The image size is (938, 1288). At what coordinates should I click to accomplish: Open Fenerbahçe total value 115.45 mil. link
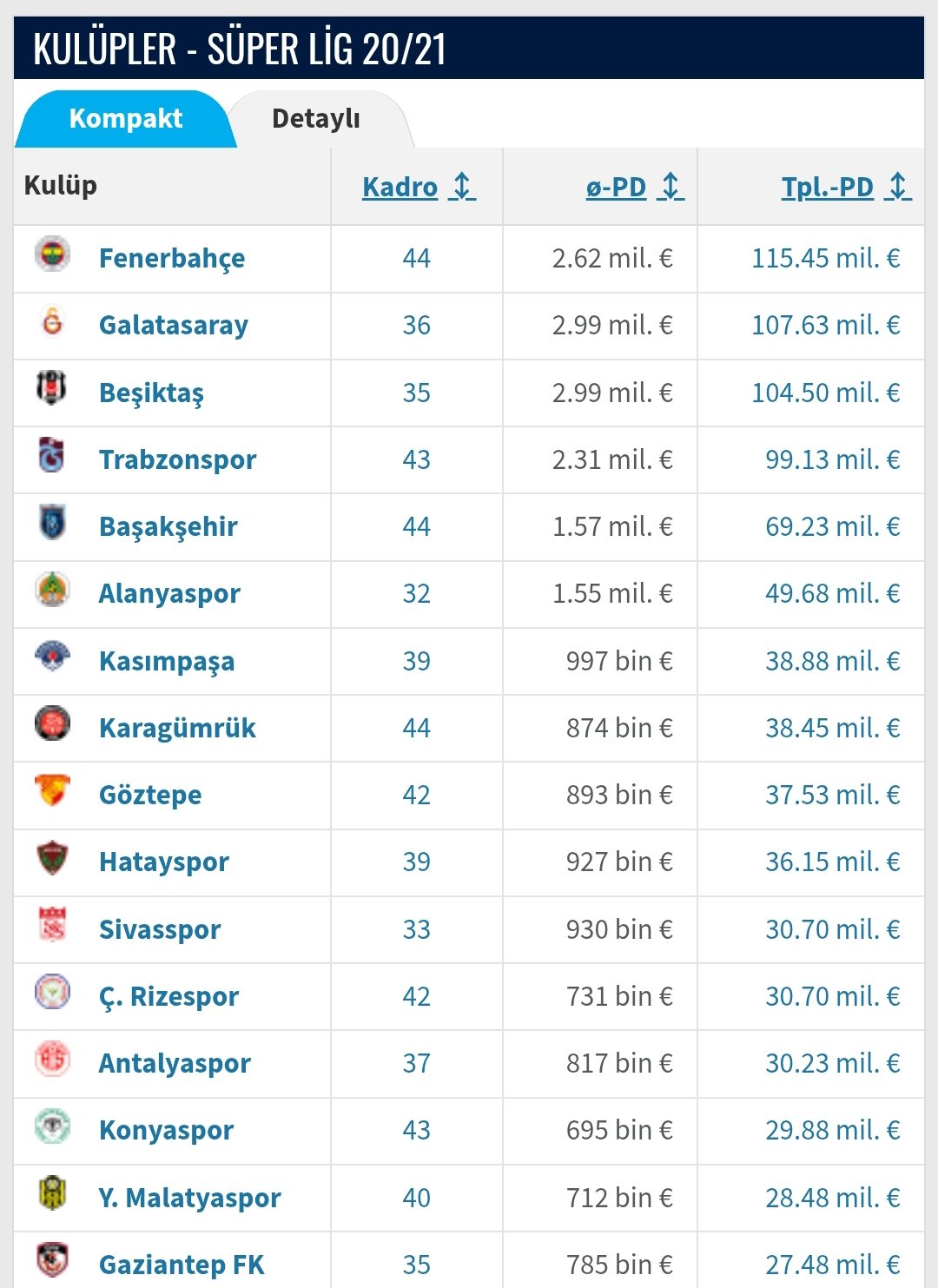[825, 258]
